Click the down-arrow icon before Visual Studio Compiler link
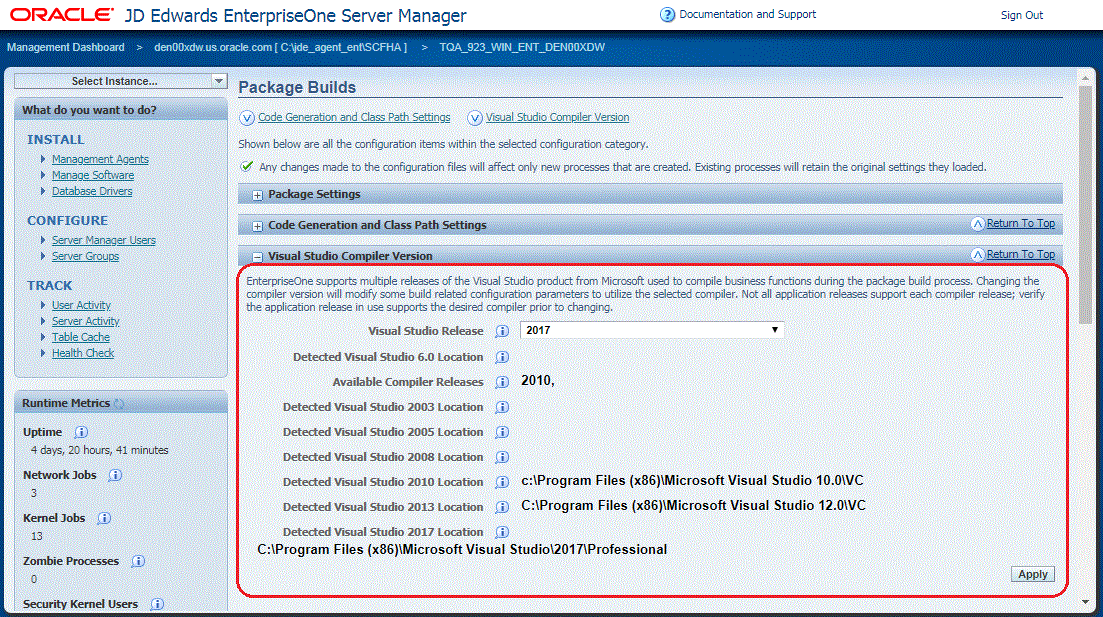This screenshot has width=1103, height=617. point(475,117)
